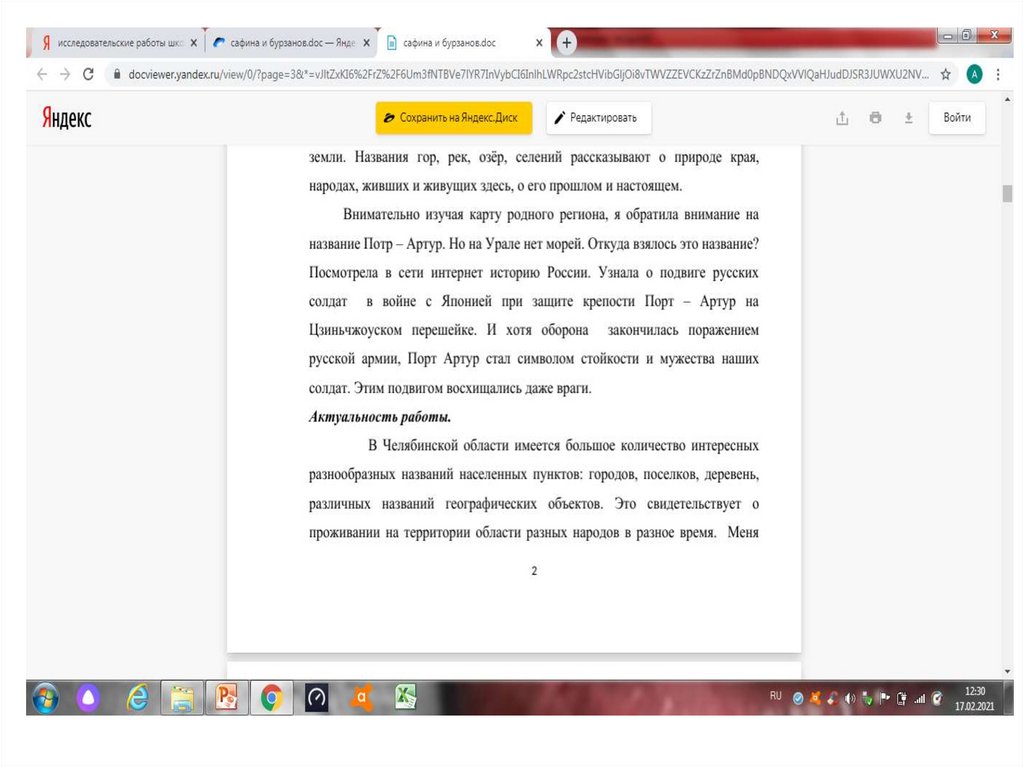Viewport: 1024px width, 767px height.
Task: Click the docviewer.yandex.ru address bar
Action: coord(529,74)
